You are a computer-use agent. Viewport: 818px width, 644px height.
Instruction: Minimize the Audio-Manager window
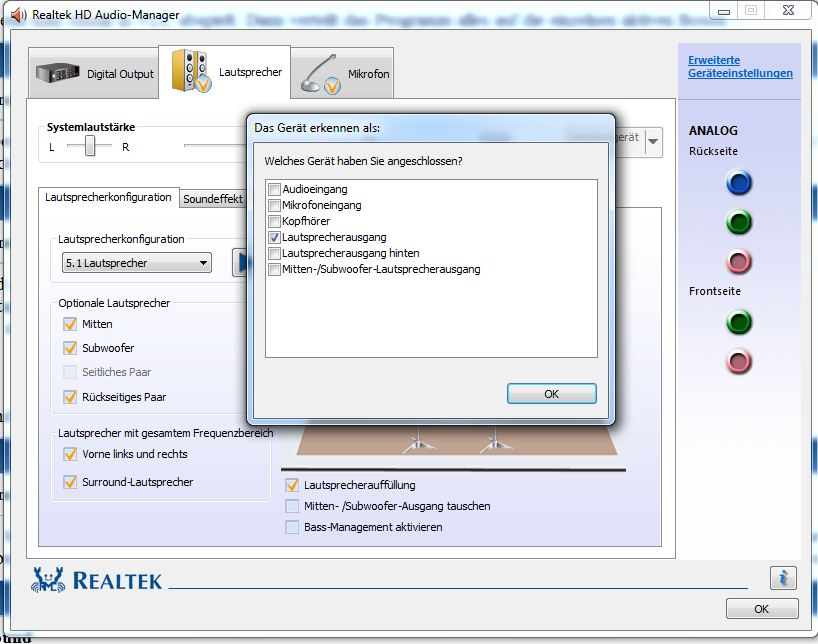[724, 10]
